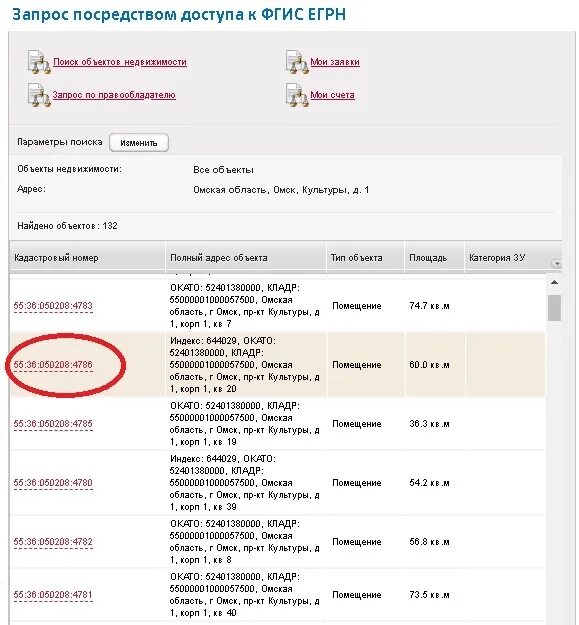
Task: Click the document icon beside Поиск объектов недвижимости
Action: pyautogui.click(x=39, y=62)
